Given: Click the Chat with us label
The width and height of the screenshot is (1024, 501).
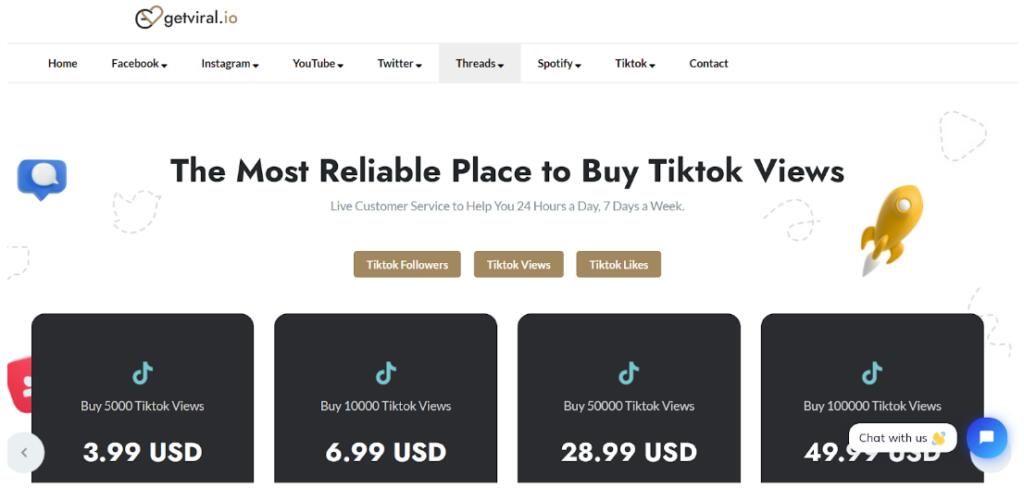Looking at the screenshot, I should pos(902,438).
